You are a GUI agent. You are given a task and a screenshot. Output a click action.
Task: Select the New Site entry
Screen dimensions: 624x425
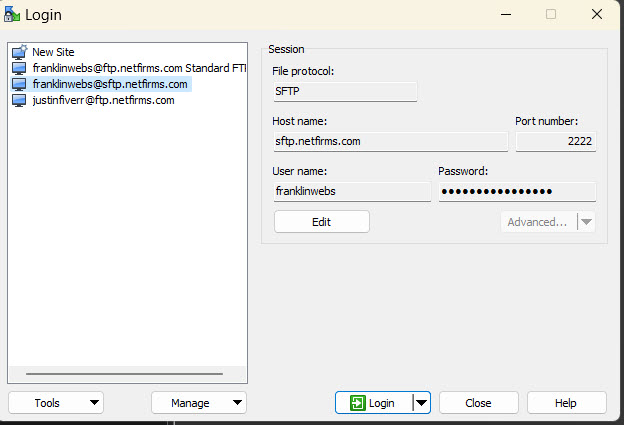tap(53, 52)
